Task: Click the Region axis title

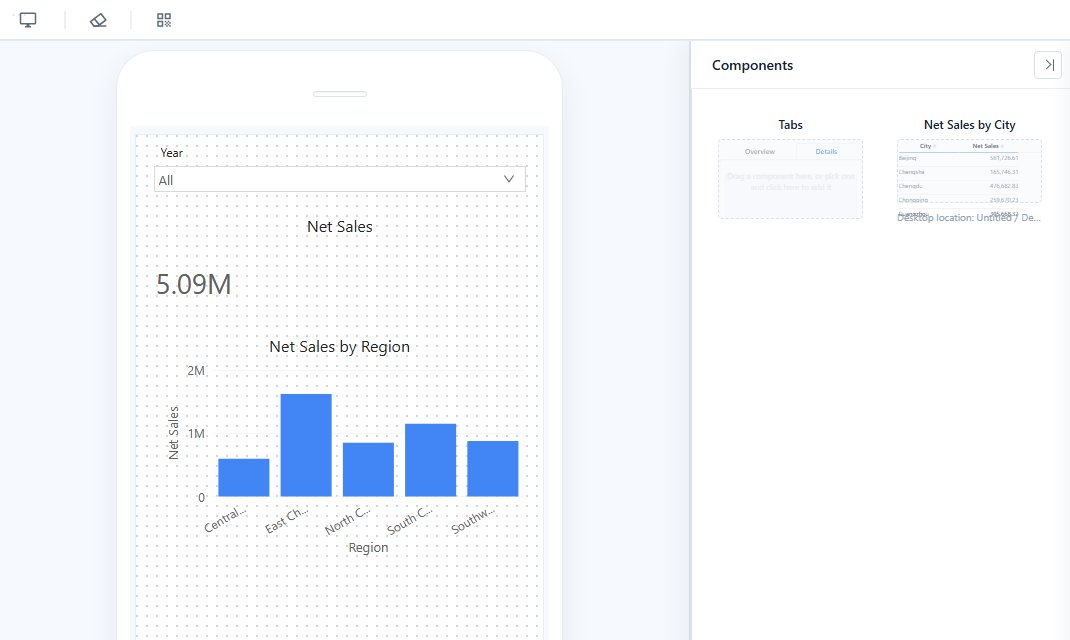Action: pyautogui.click(x=368, y=547)
